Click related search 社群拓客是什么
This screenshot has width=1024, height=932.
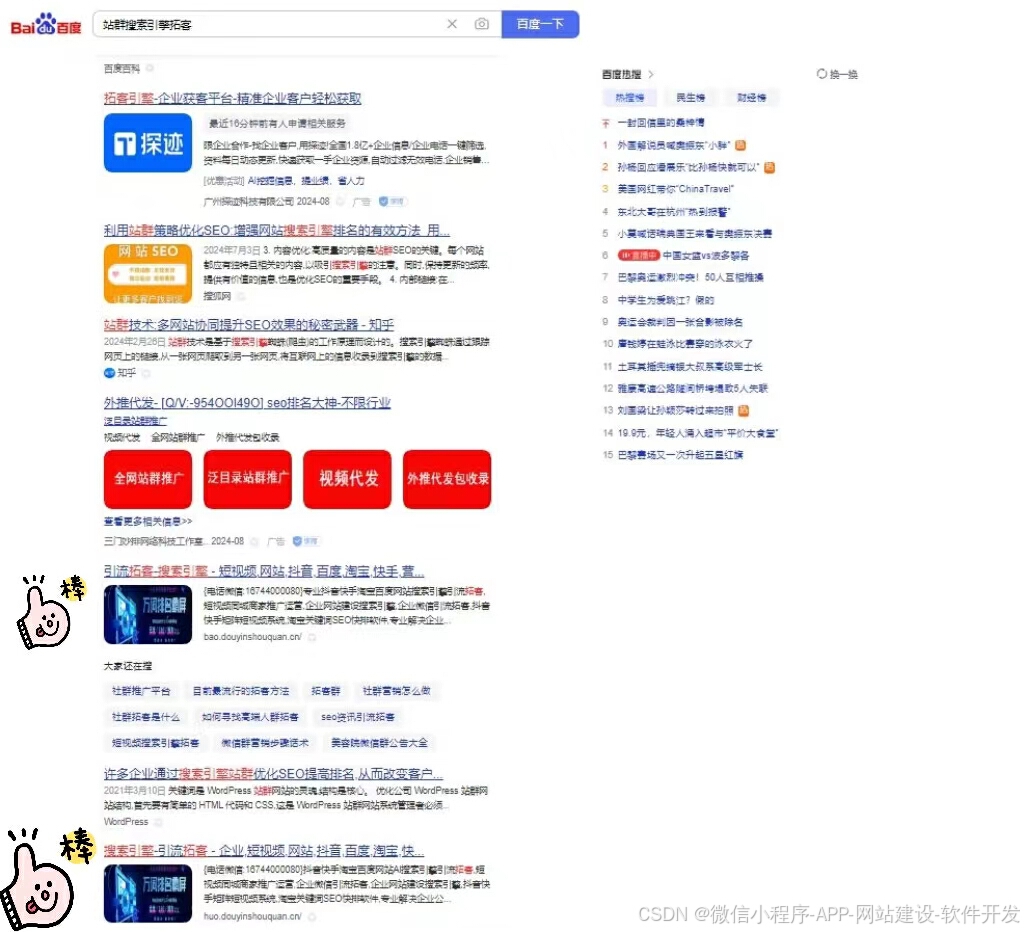[146, 717]
